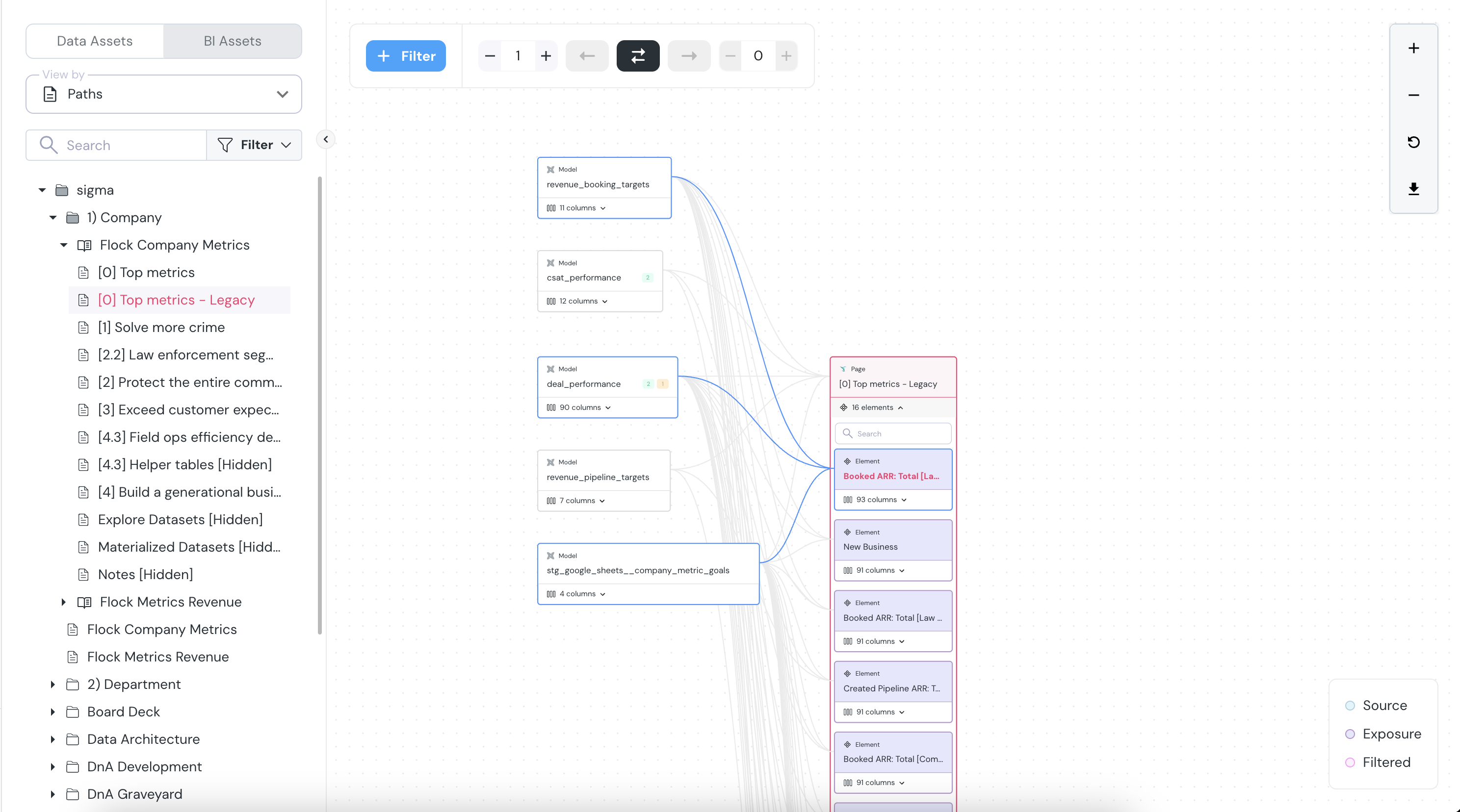
Task: Expand the 2) Department folder
Action: click(52, 685)
